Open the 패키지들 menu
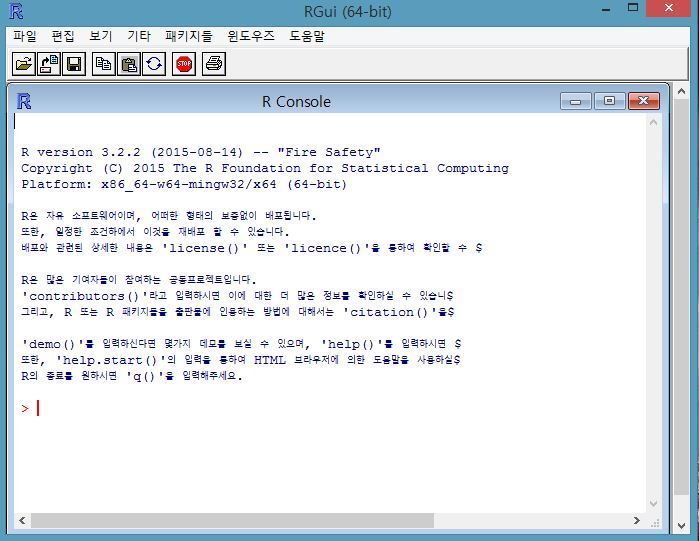This screenshot has width=699, height=541. click(x=189, y=36)
